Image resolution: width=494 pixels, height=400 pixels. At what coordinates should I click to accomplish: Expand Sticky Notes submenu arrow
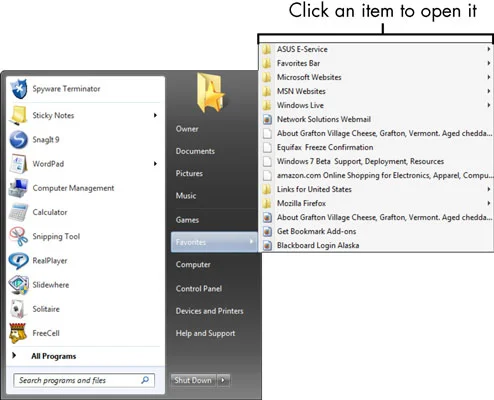pyautogui.click(x=155, y=115)
